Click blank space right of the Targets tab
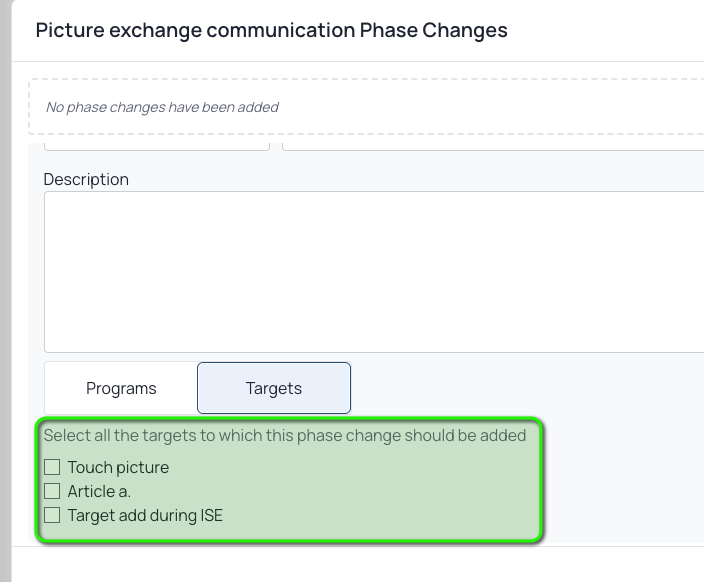Viewport: 704px width, 582px height. pyautogui.click(x=525, y=388)
